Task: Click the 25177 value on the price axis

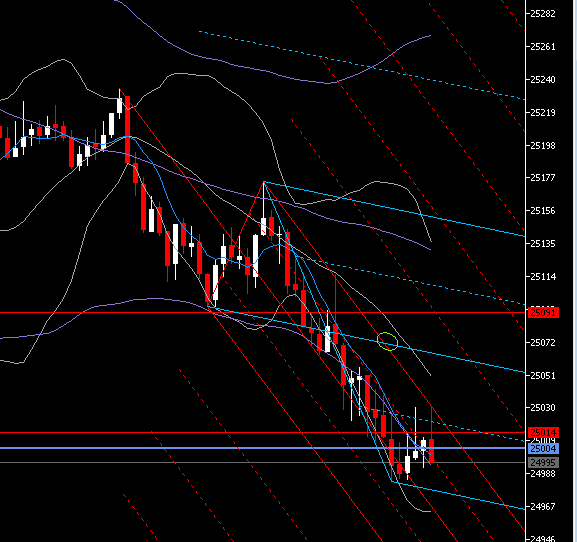Action: pos(543,178)
